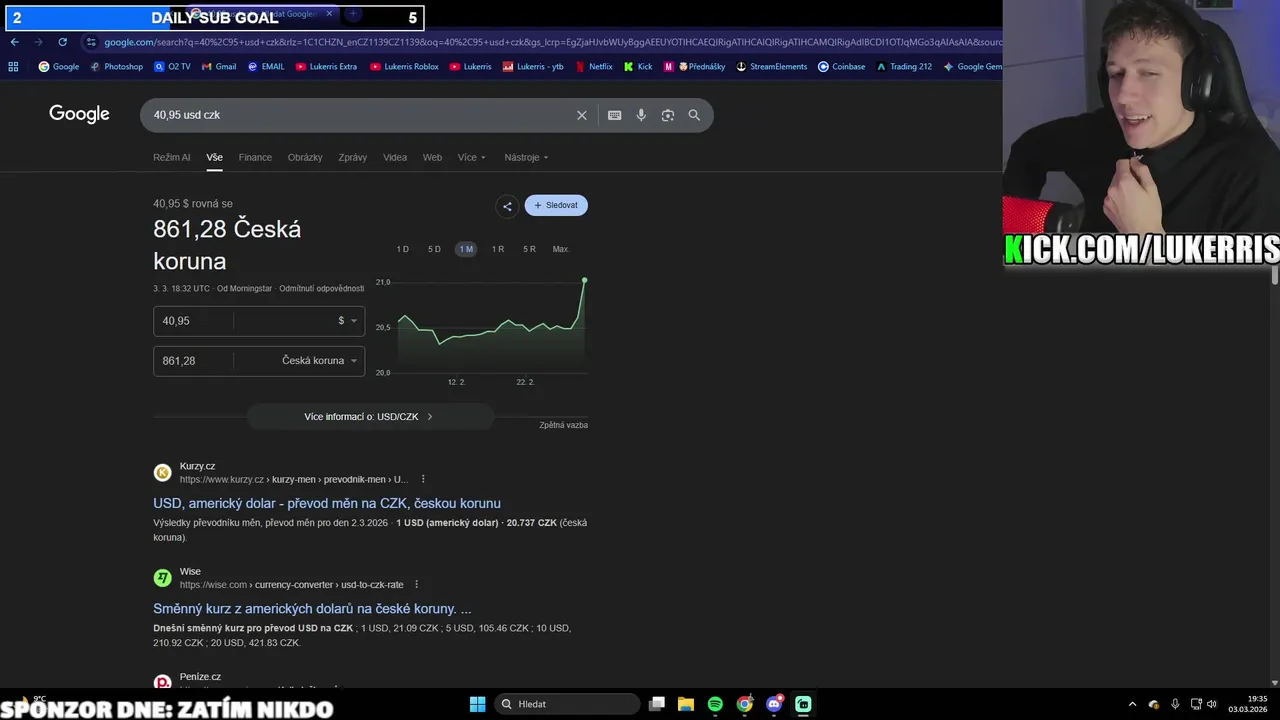The height and width of the screenshot is (720, 1280).
Task: Share the currency conversion result
Action: click(507, 206)
